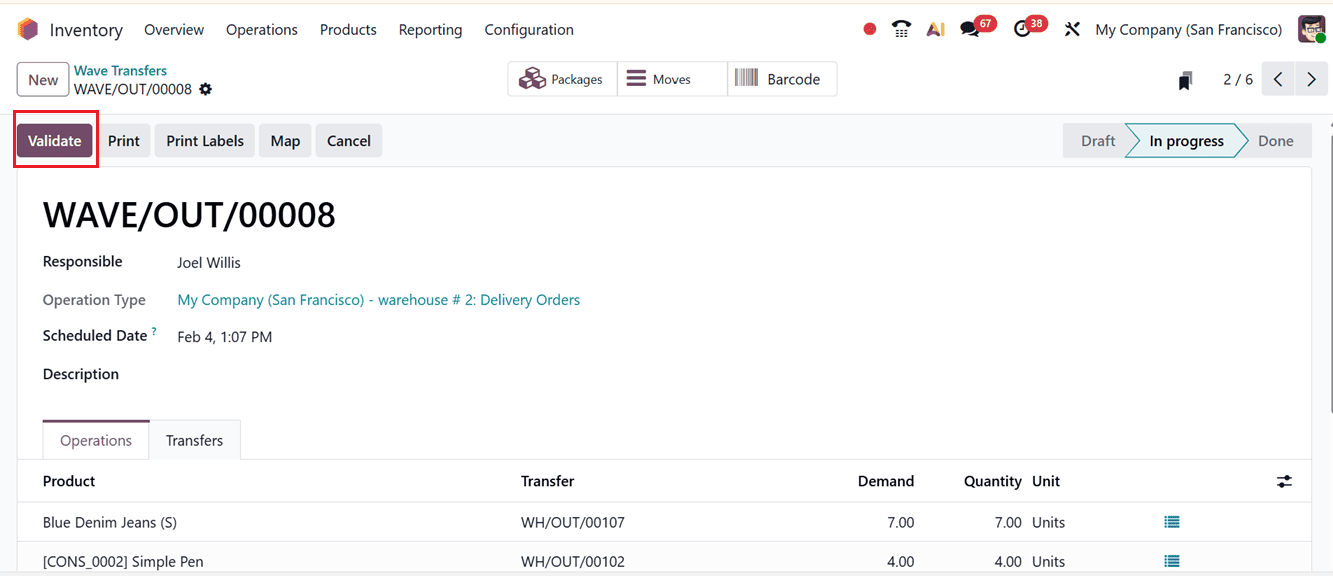Expand the user avatar profile menu
1333x576 pixels.
click(x=1310, y=28)
